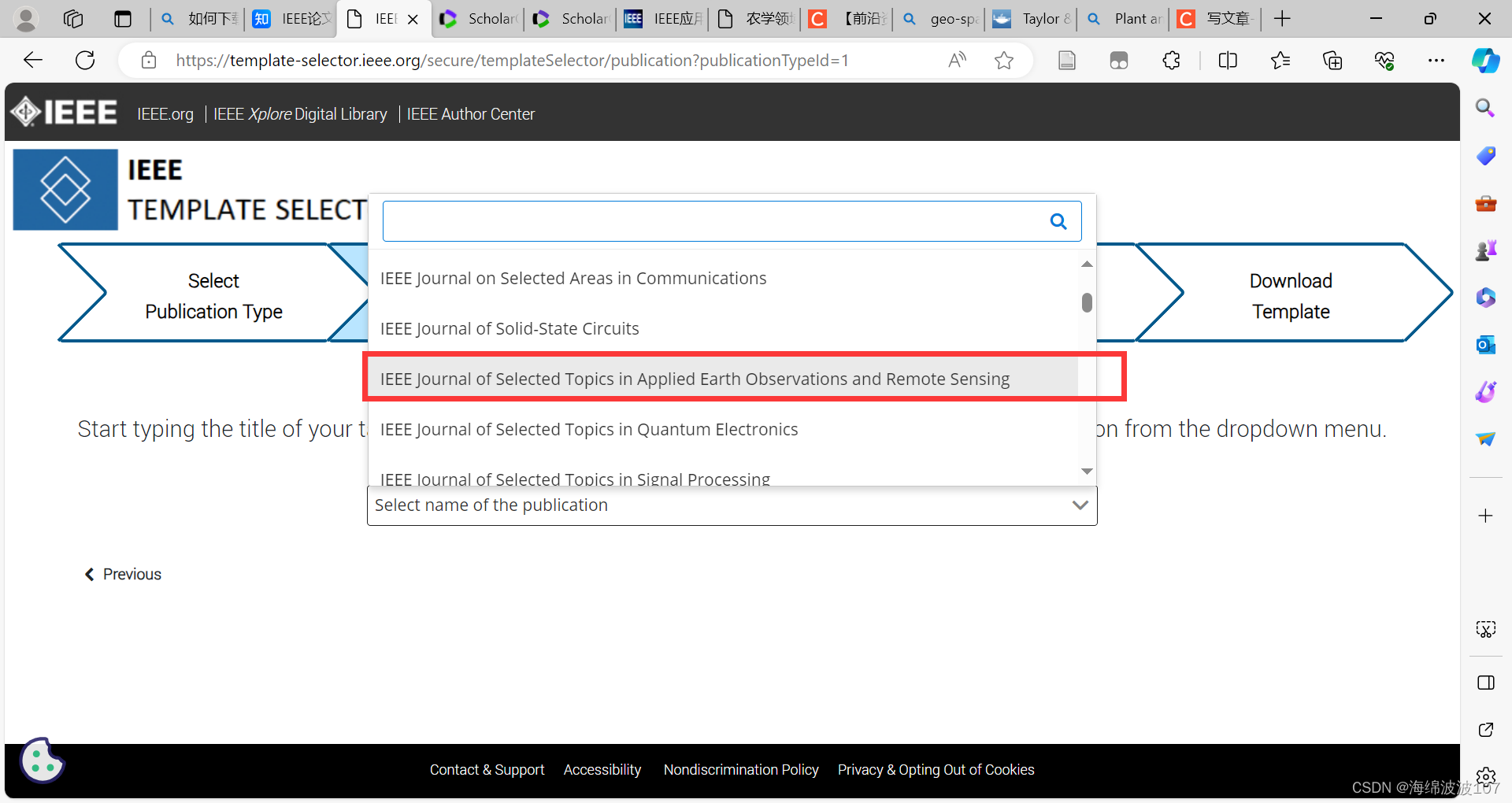
Task: Open the sidebar shopping tag icon
Action: click(1485, 156)
